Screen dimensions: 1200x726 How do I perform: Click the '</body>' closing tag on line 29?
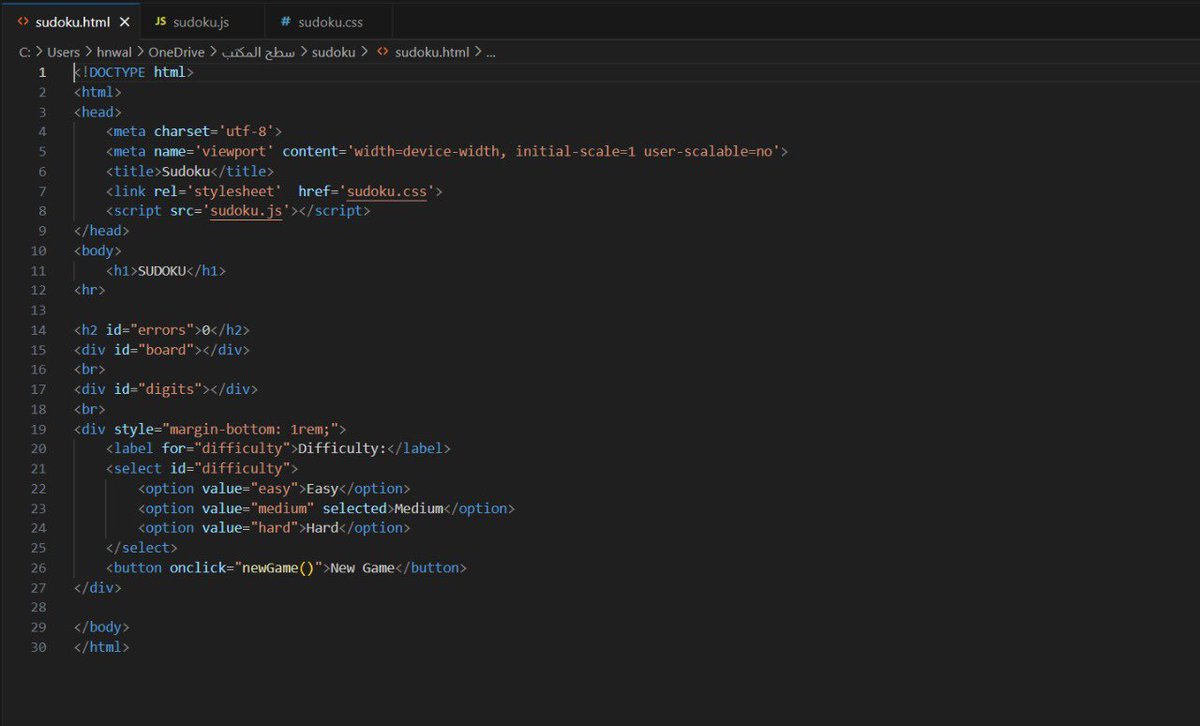(x=102, y=627)
